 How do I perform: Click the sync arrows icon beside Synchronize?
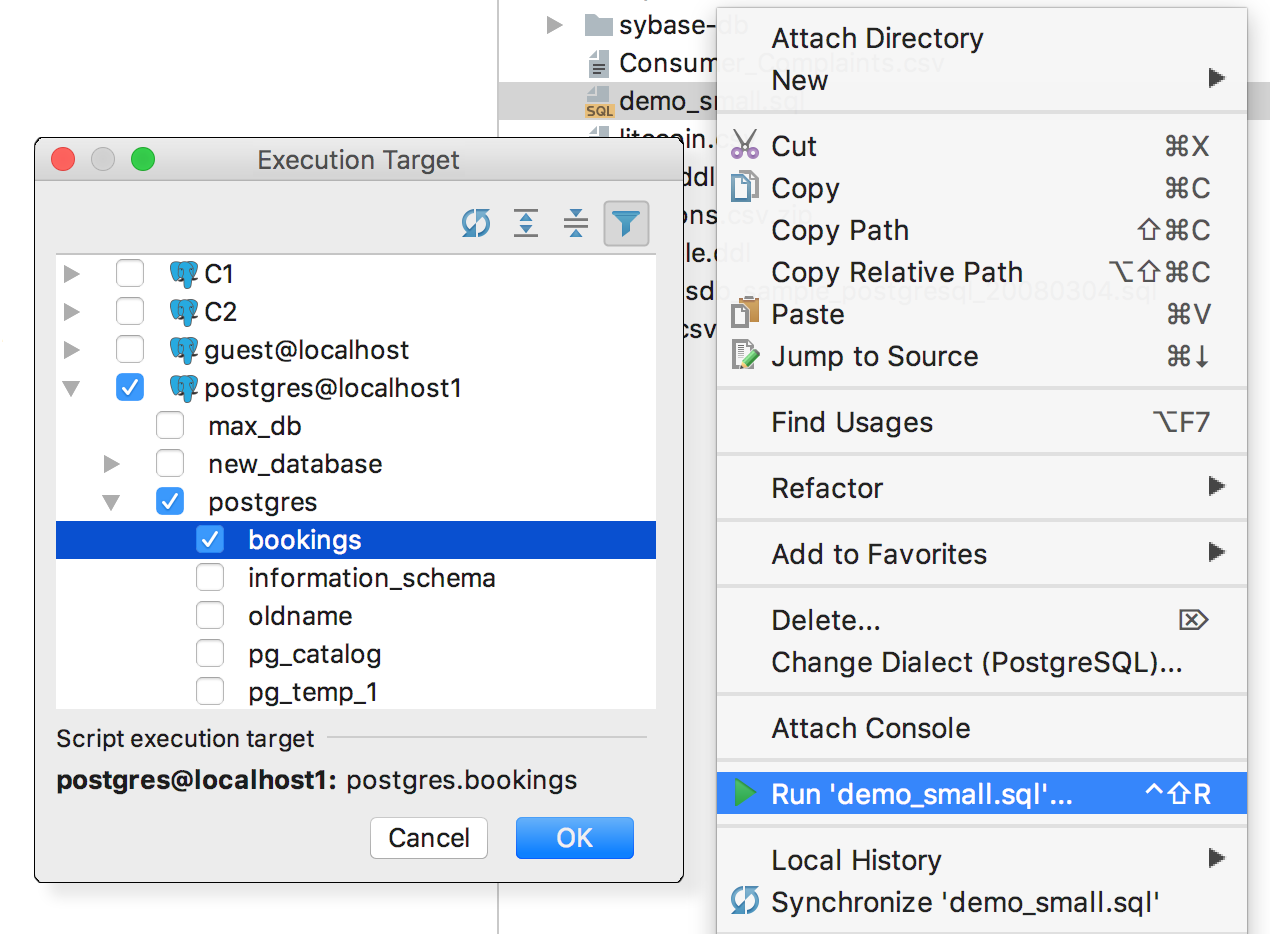point(745,901)
